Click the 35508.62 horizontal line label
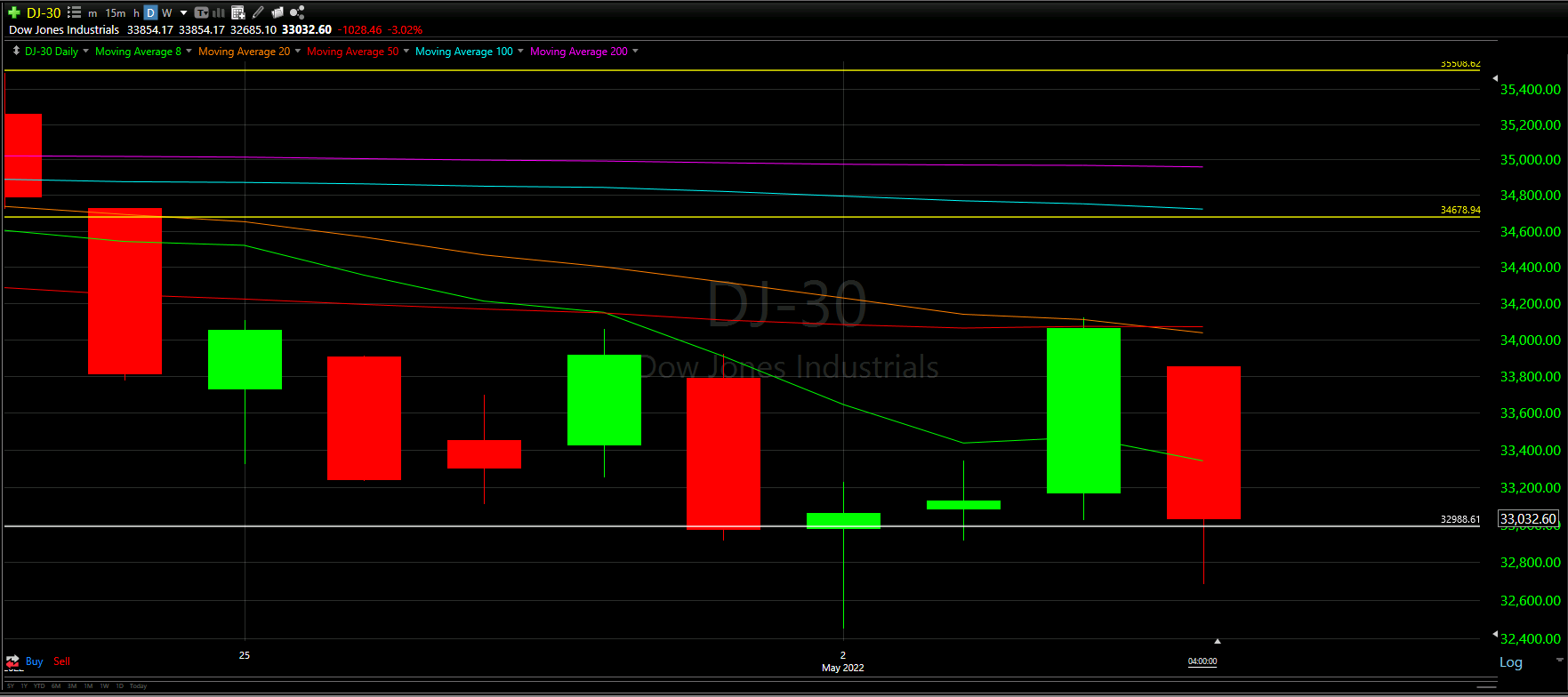Screen dimensions: 1568x697 (1460, 64)
